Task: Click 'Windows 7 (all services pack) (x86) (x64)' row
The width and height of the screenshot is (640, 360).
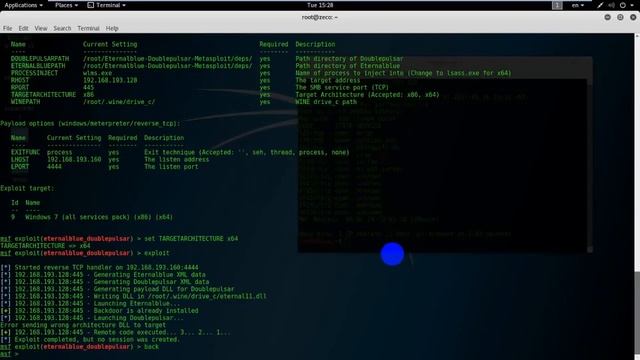Action: [x=99, y=217]
